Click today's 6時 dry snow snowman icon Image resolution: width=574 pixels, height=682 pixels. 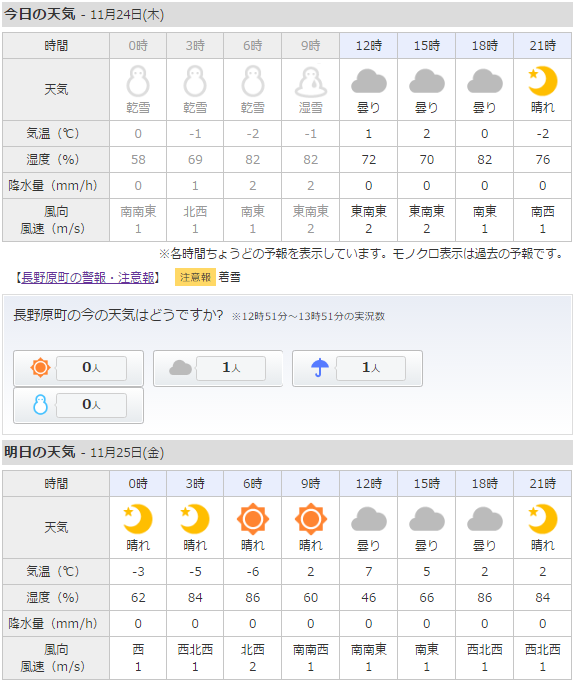pos(253,81)
